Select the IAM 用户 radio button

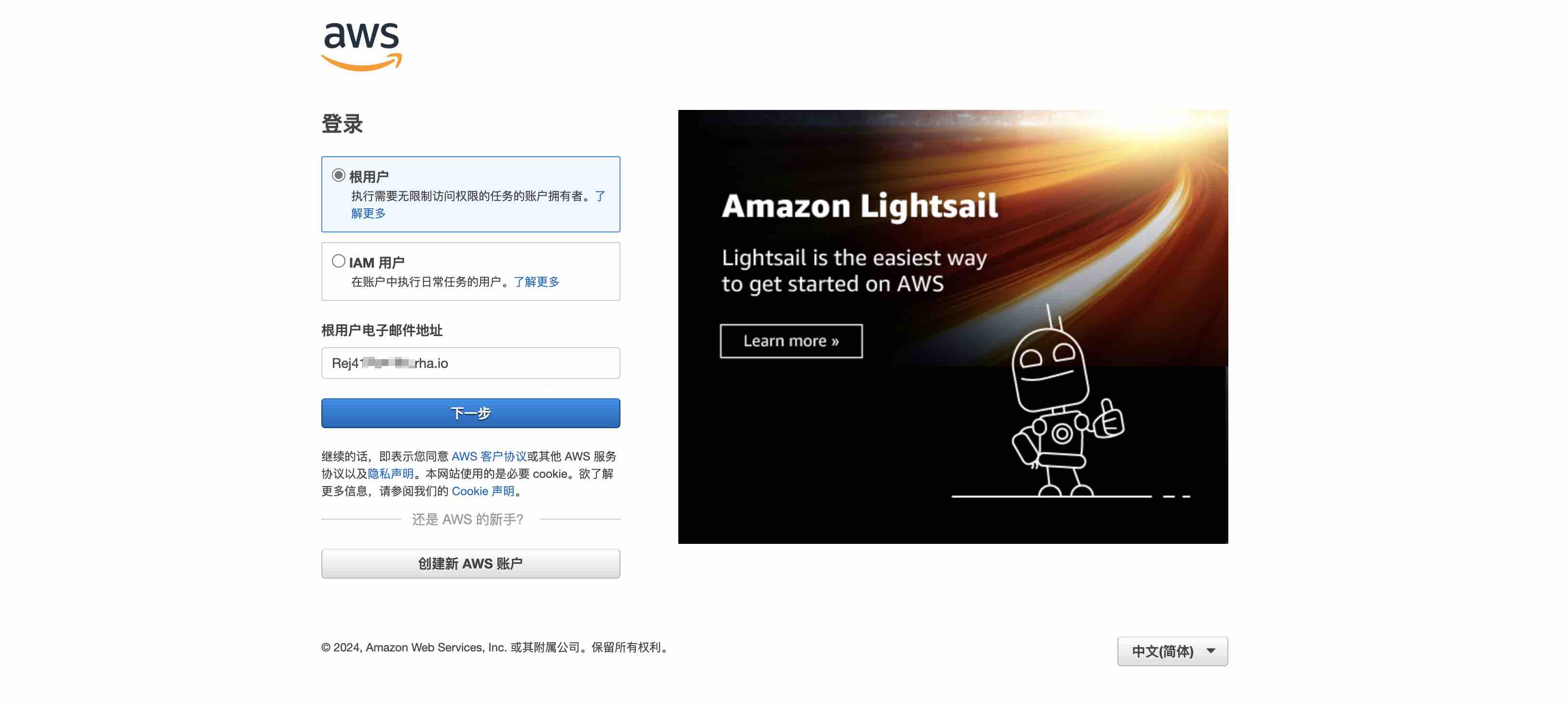338,261
